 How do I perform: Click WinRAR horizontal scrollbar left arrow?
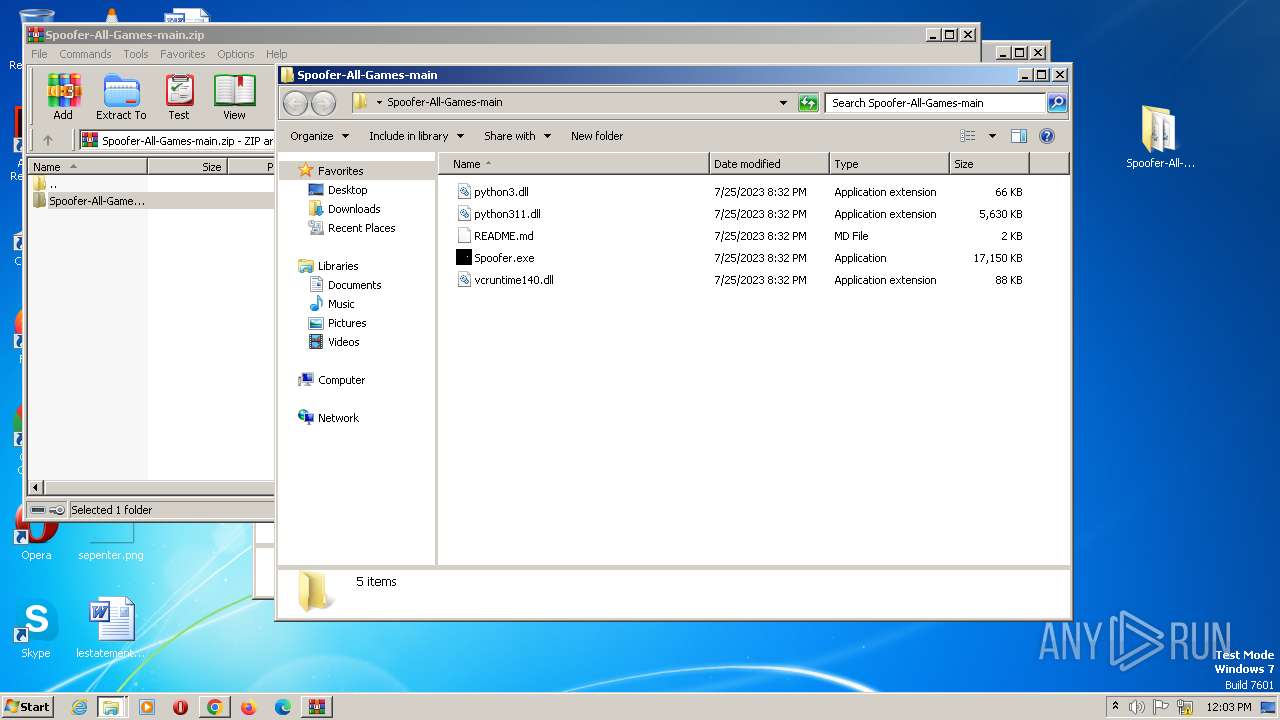[36, 487]
